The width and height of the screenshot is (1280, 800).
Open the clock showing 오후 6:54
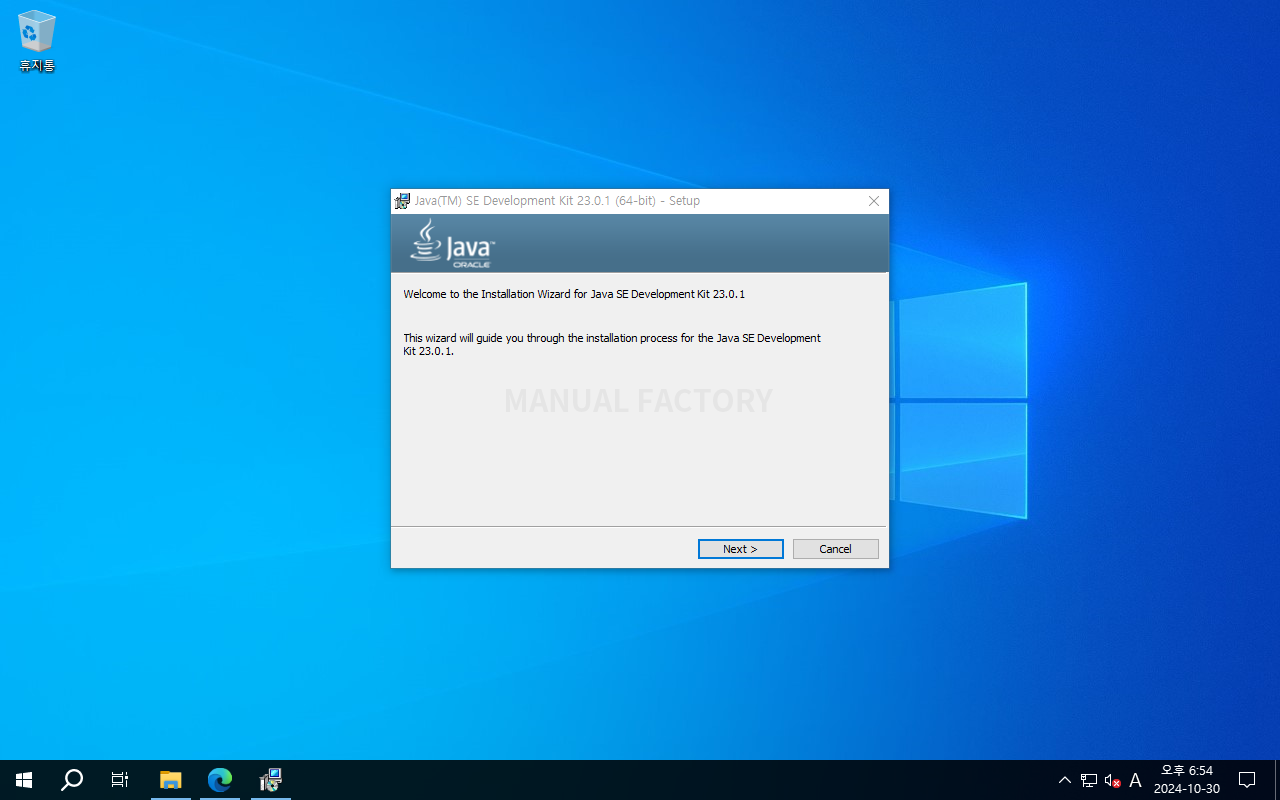click(x=1187, y=780)
